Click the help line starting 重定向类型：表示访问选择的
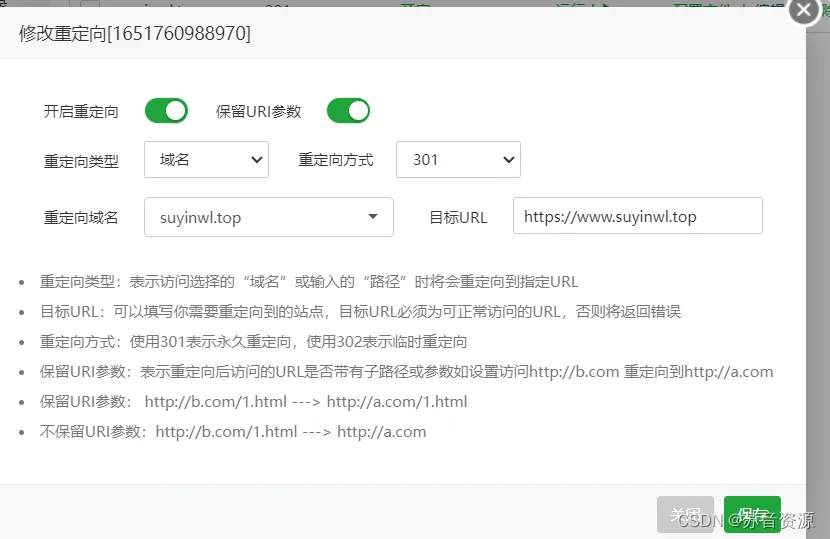830x539 pixels. 309,282
